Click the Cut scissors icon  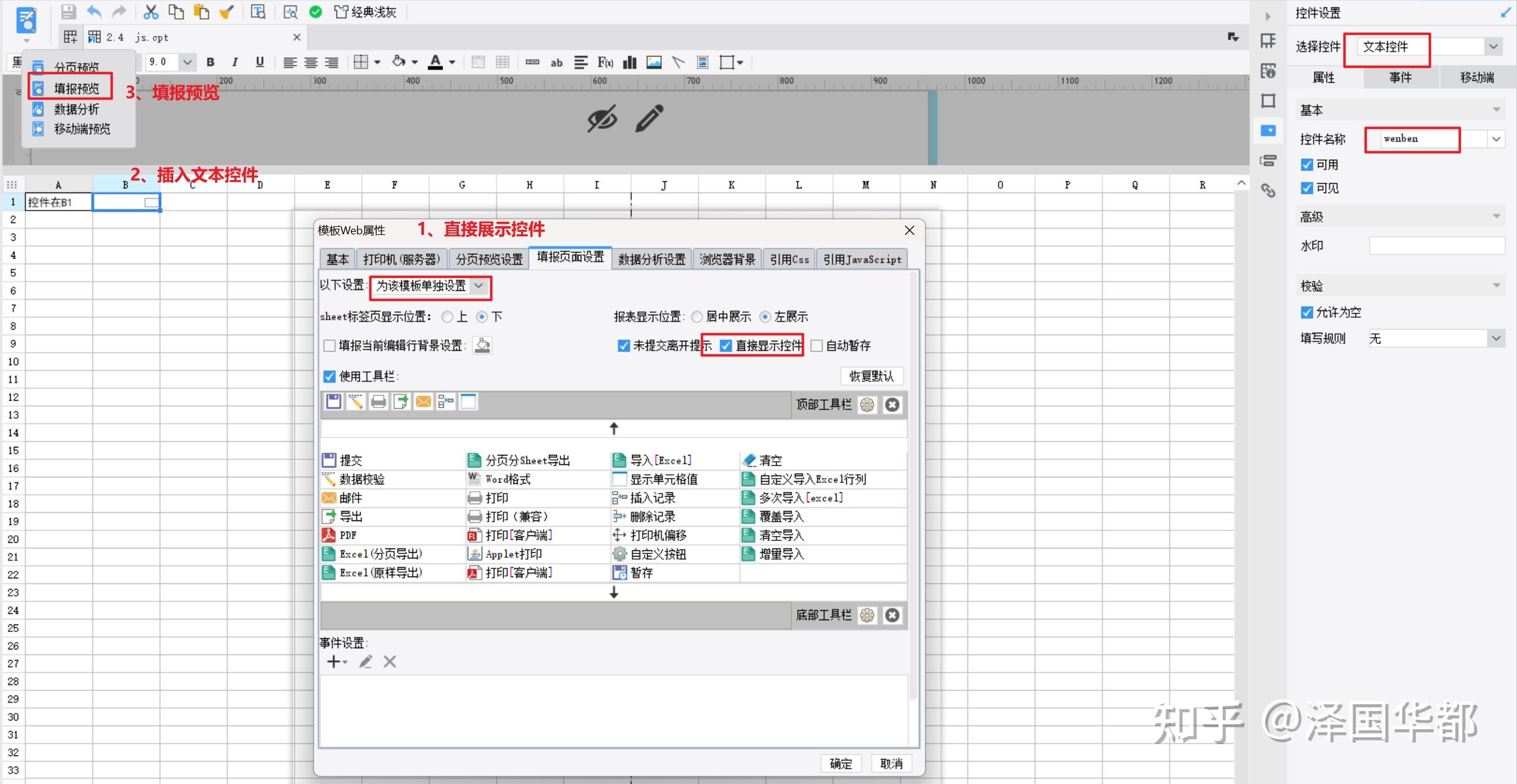pyautogui.click(x=151, y=11)
